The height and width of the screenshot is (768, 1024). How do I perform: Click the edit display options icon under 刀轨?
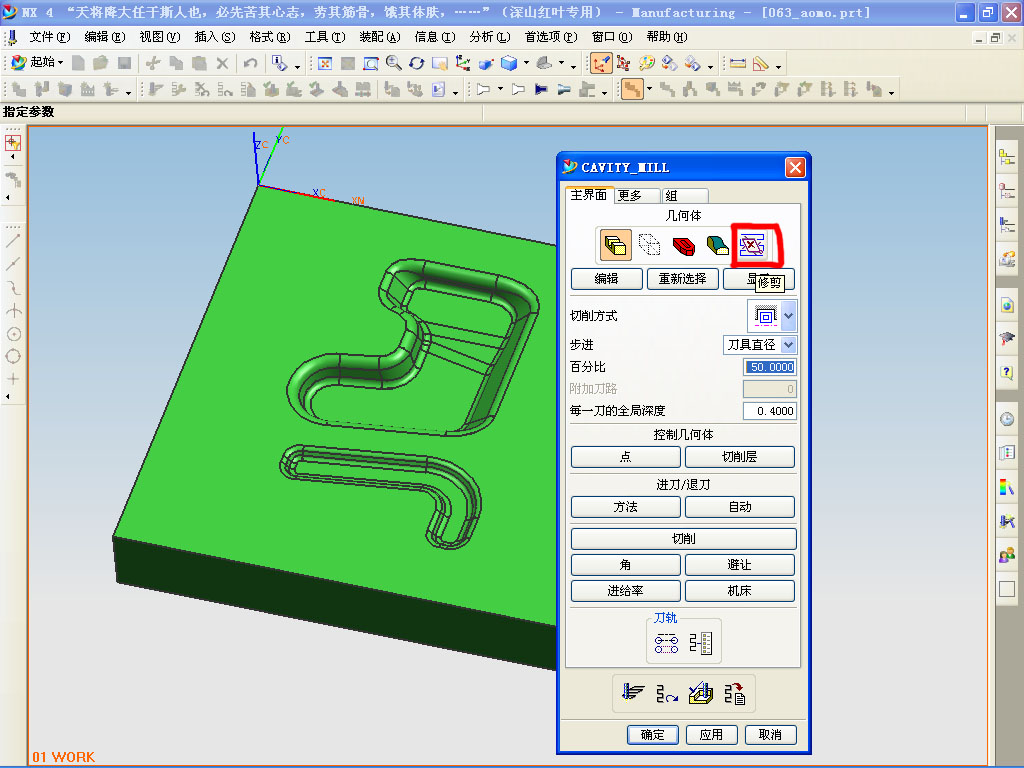click(x=666, y=643)
